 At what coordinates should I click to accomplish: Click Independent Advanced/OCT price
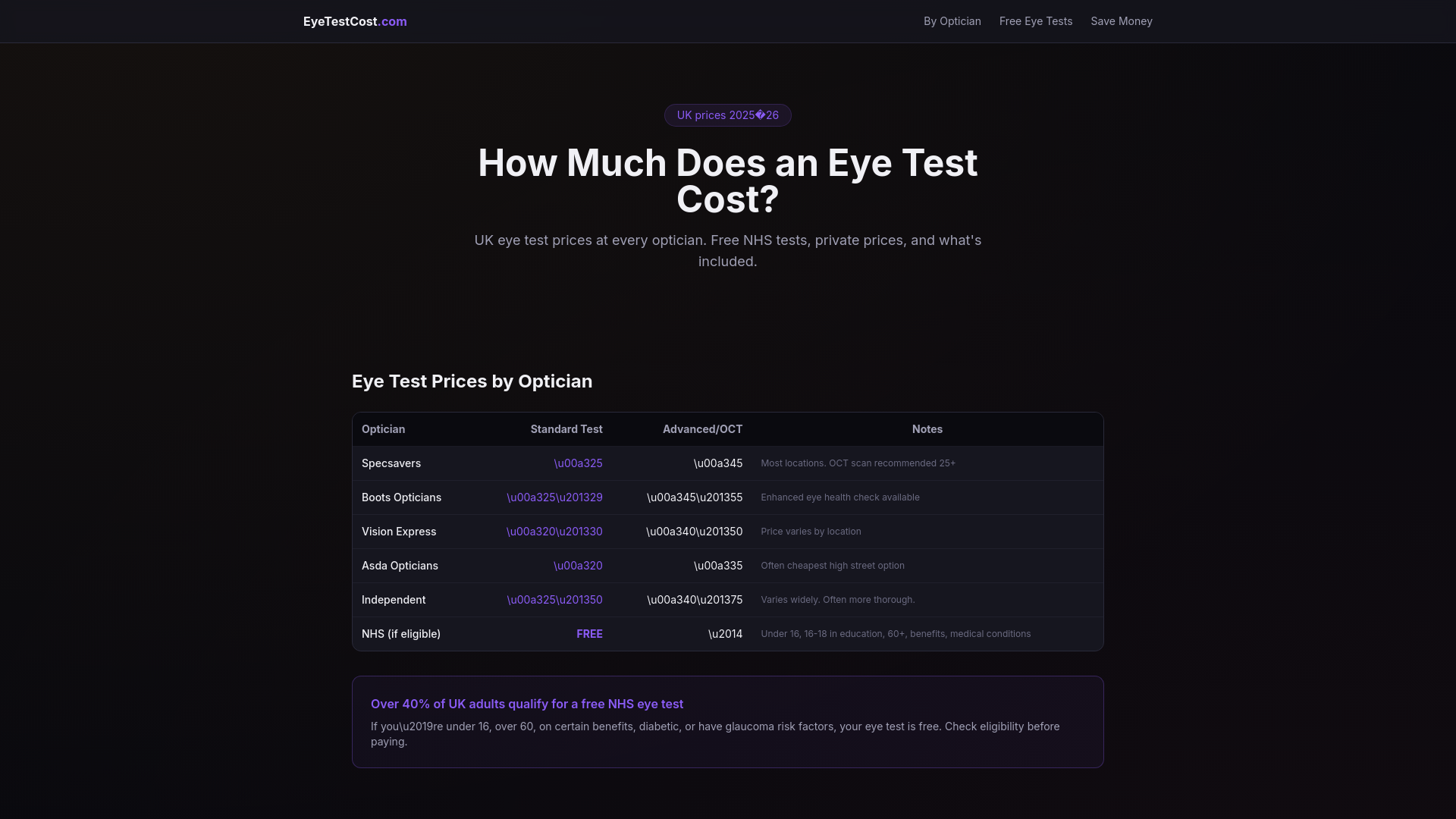click(695, 600)
